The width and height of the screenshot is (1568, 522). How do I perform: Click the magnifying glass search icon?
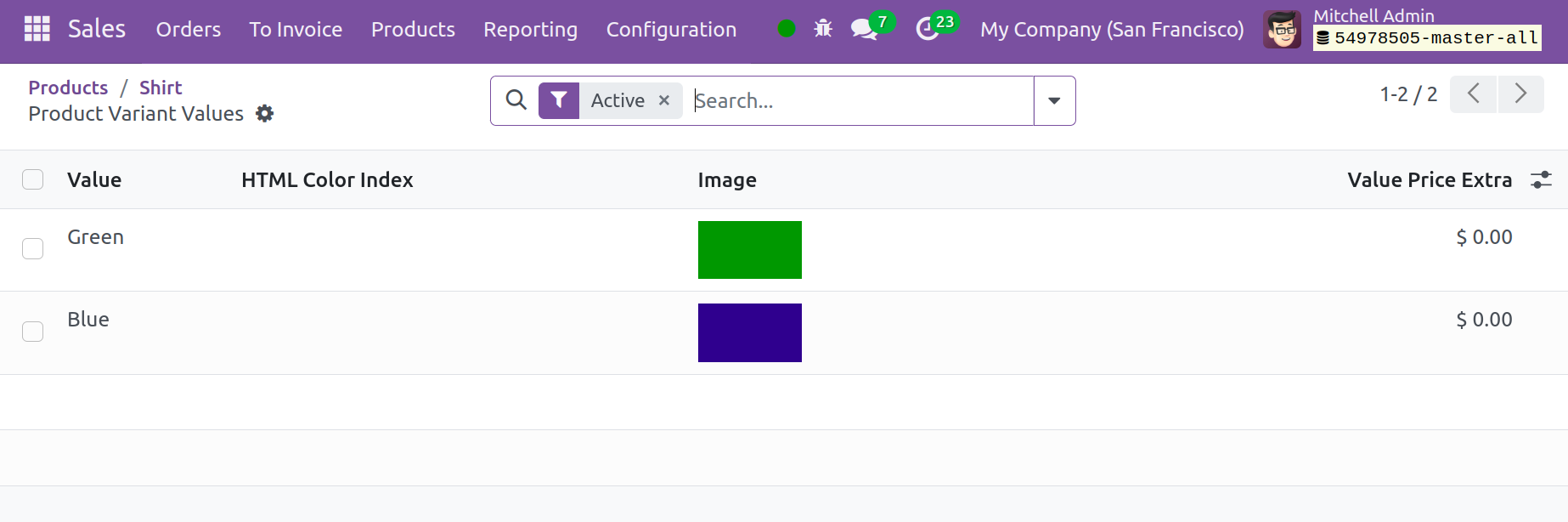click(516, 100)
